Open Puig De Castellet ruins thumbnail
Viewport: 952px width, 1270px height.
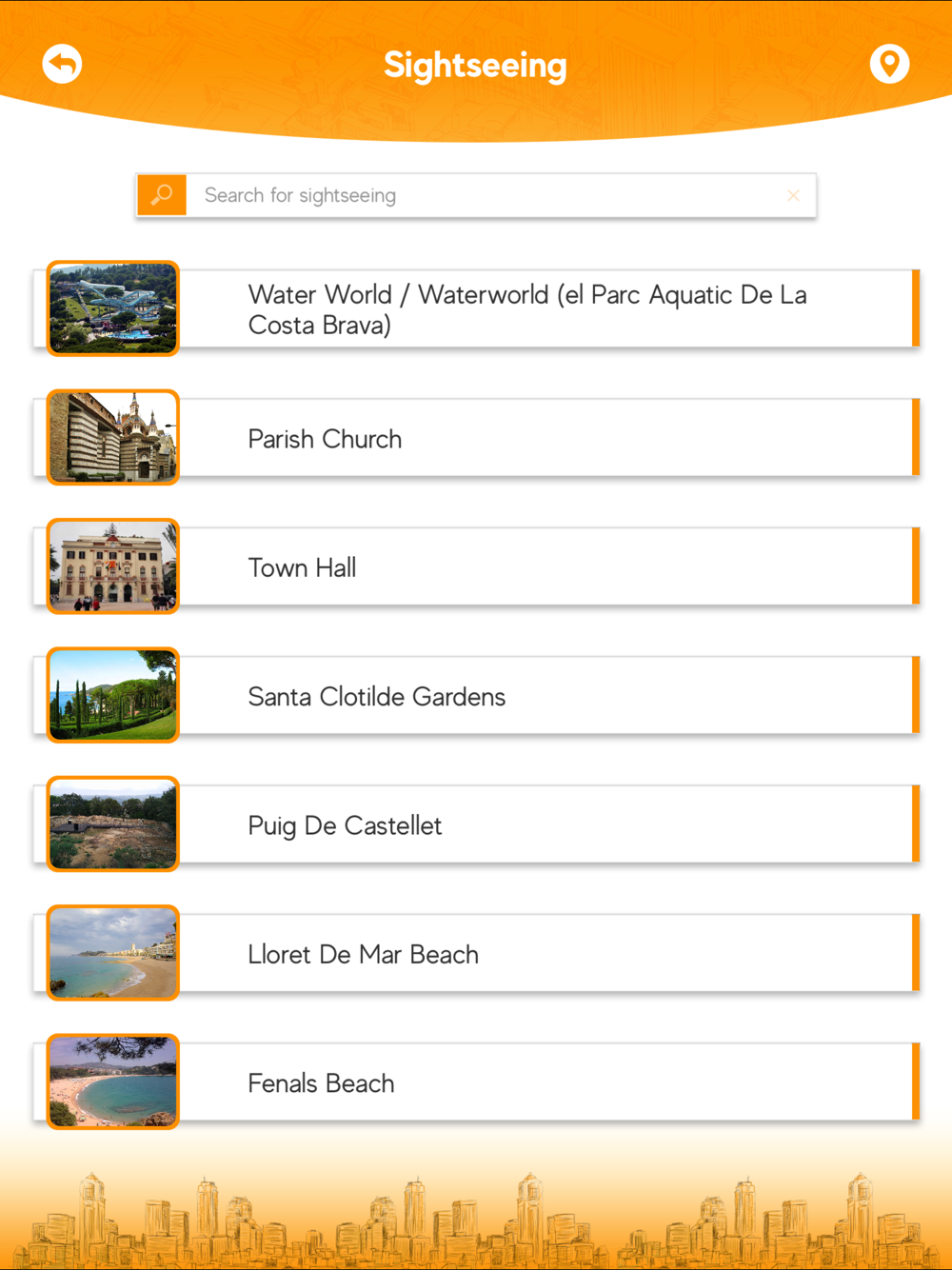pos(113,824)
